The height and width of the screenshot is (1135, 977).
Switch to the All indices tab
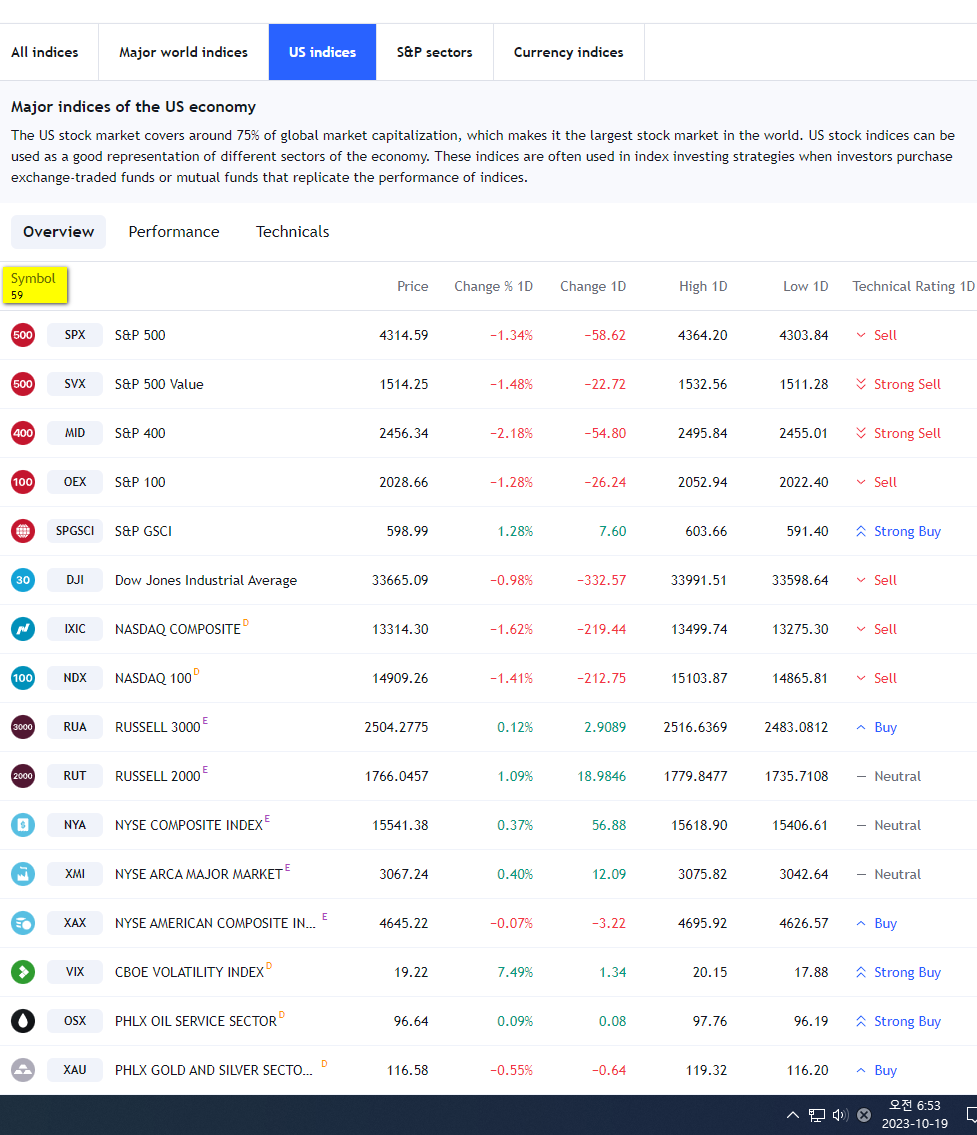(45, 52)
